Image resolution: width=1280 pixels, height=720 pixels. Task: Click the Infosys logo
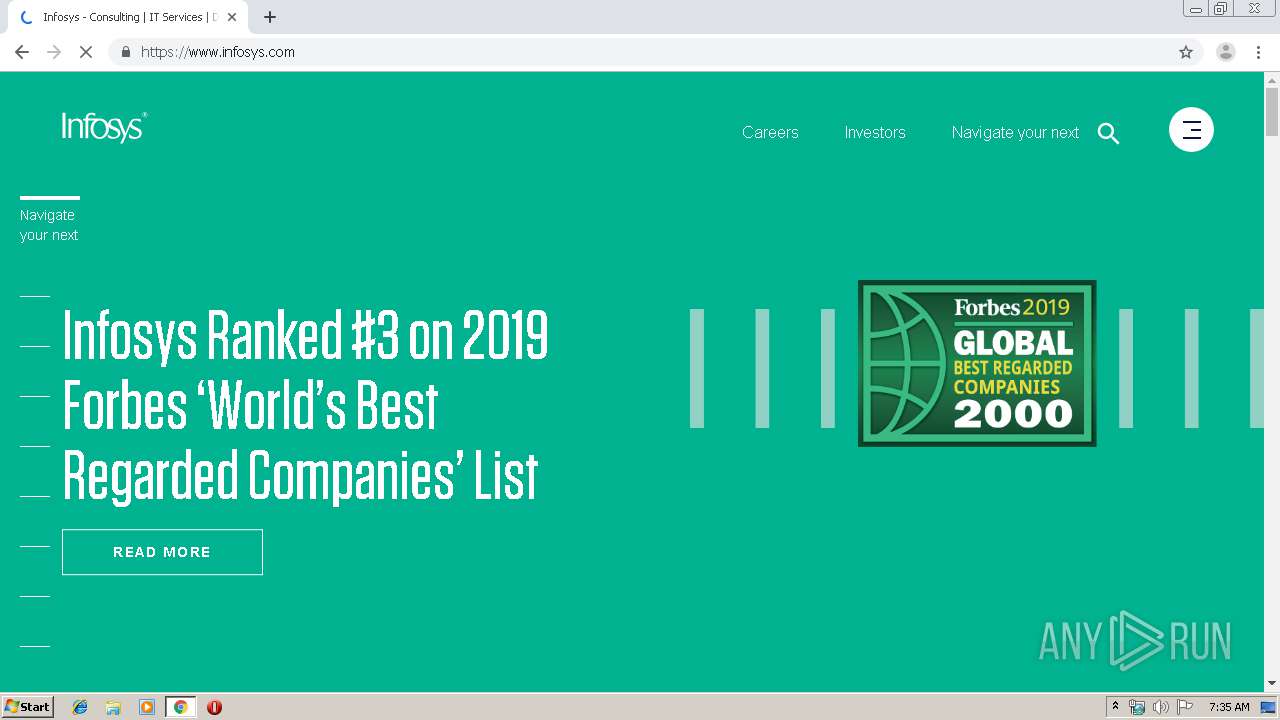tap(104, 127)
